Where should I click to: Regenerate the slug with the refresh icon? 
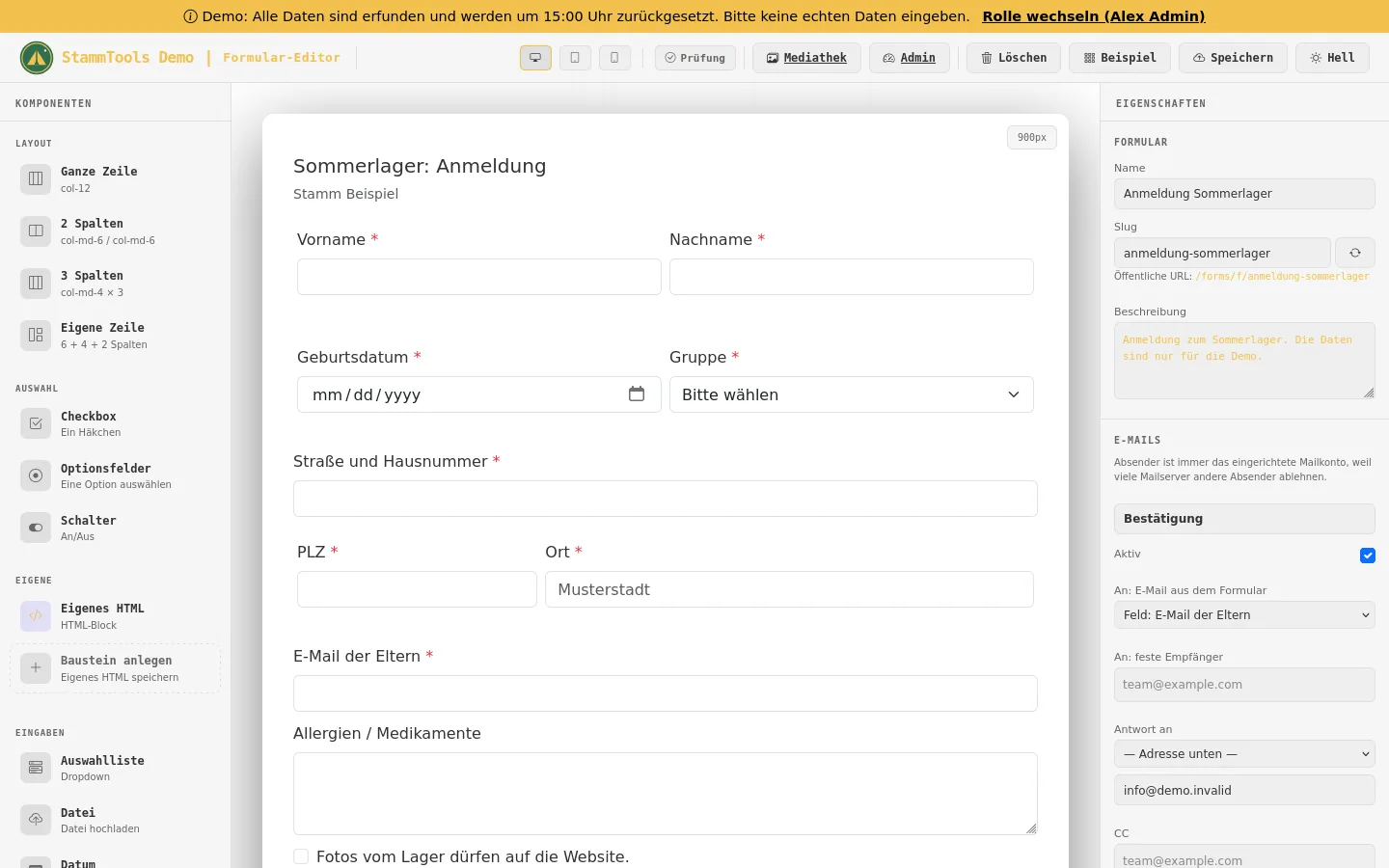(1355, 253)
